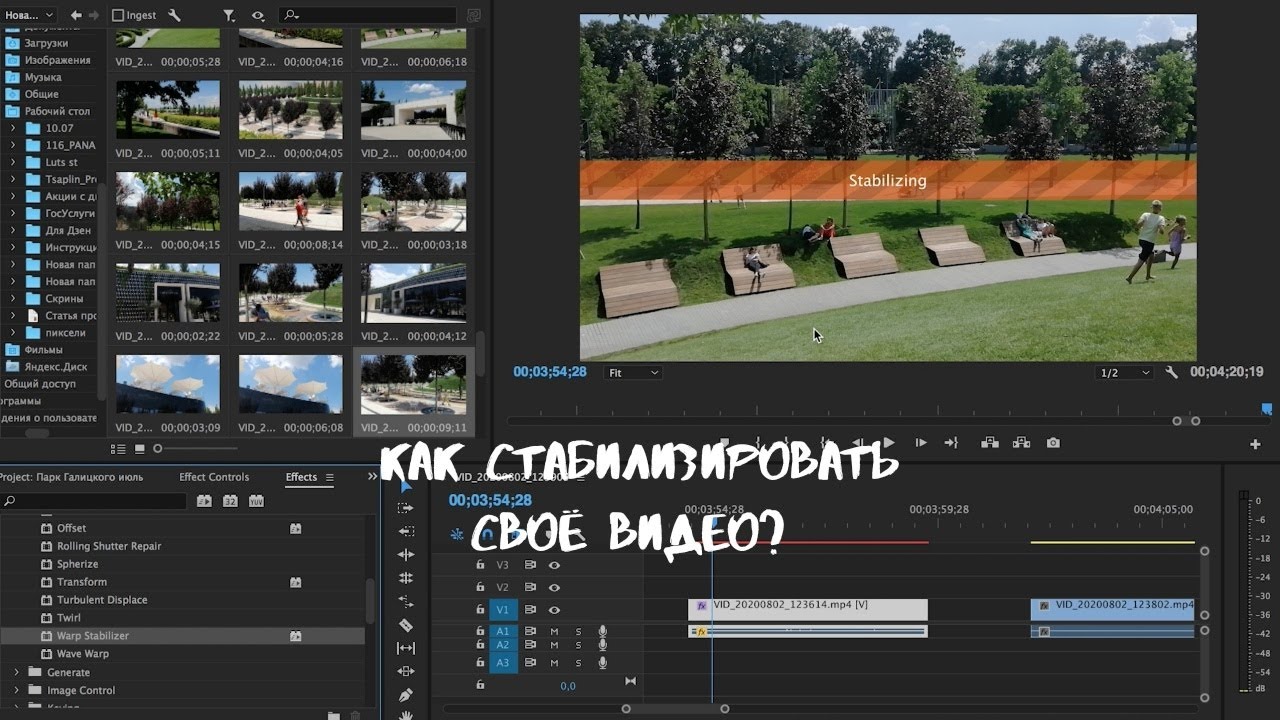Image resolution: width=1280 pixels, height=720 pixels.
Task: Filter effects by YUV badge
Action: click(256, 501)
